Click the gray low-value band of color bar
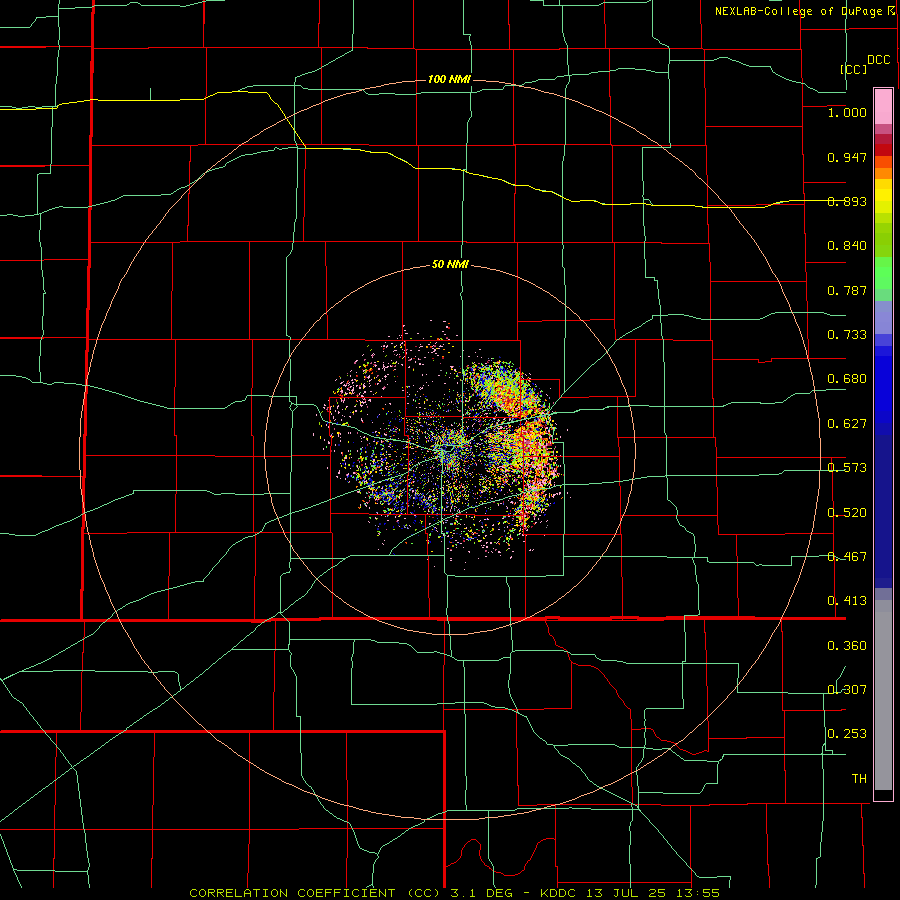 pos(883,695)
